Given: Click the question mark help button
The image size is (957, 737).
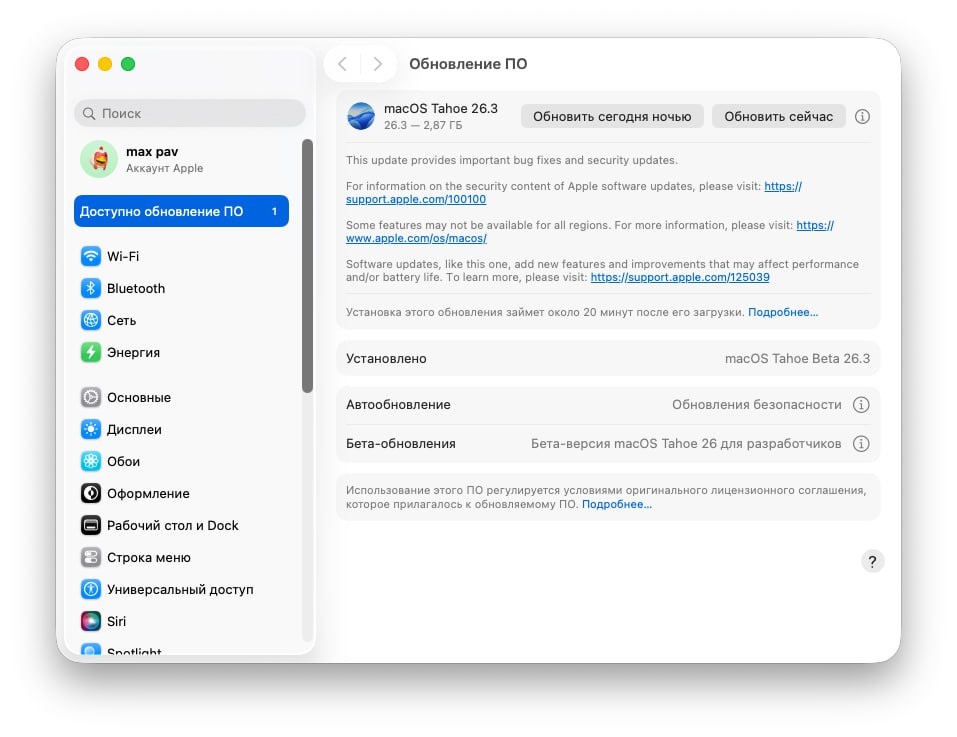Looking at the screenshot, I should (x=872, y=561).
